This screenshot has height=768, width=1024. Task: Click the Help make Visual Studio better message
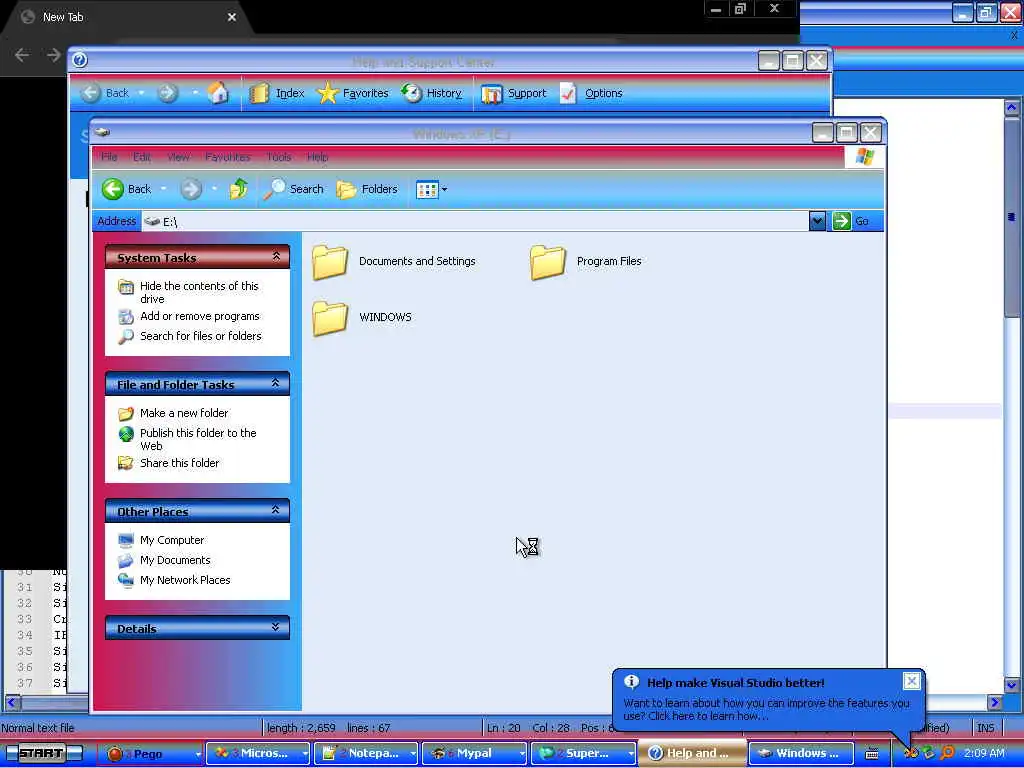pos(766,709)
